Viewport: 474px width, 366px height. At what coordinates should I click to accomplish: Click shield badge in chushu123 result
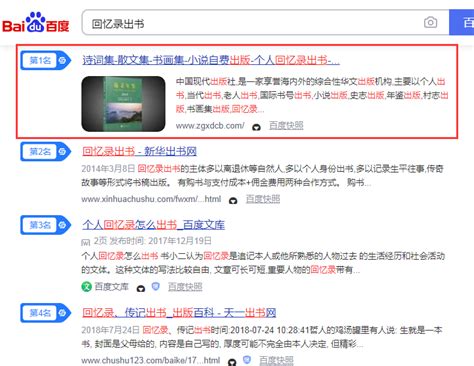247,360
